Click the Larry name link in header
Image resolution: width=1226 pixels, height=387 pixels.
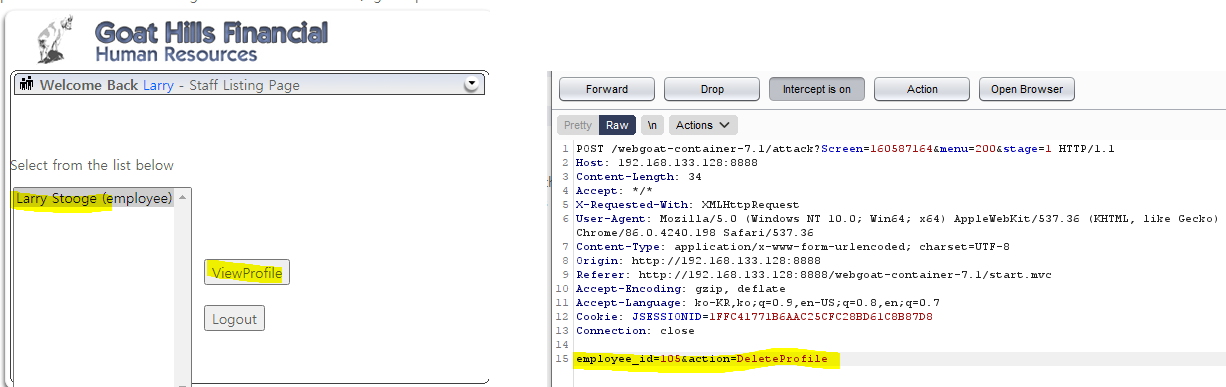(x=158, y=86)
